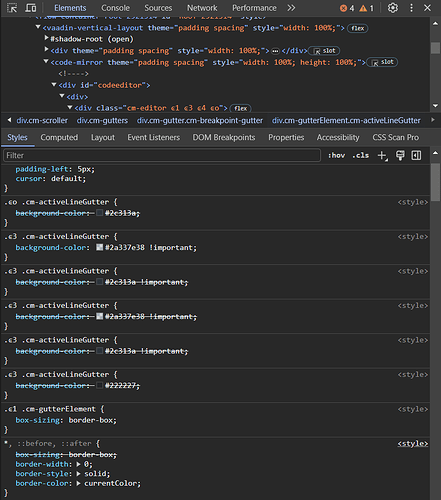Screen dimensions: 441x500
Task: Toggle the :hov element state button
Action: click(x=336, y=156)
